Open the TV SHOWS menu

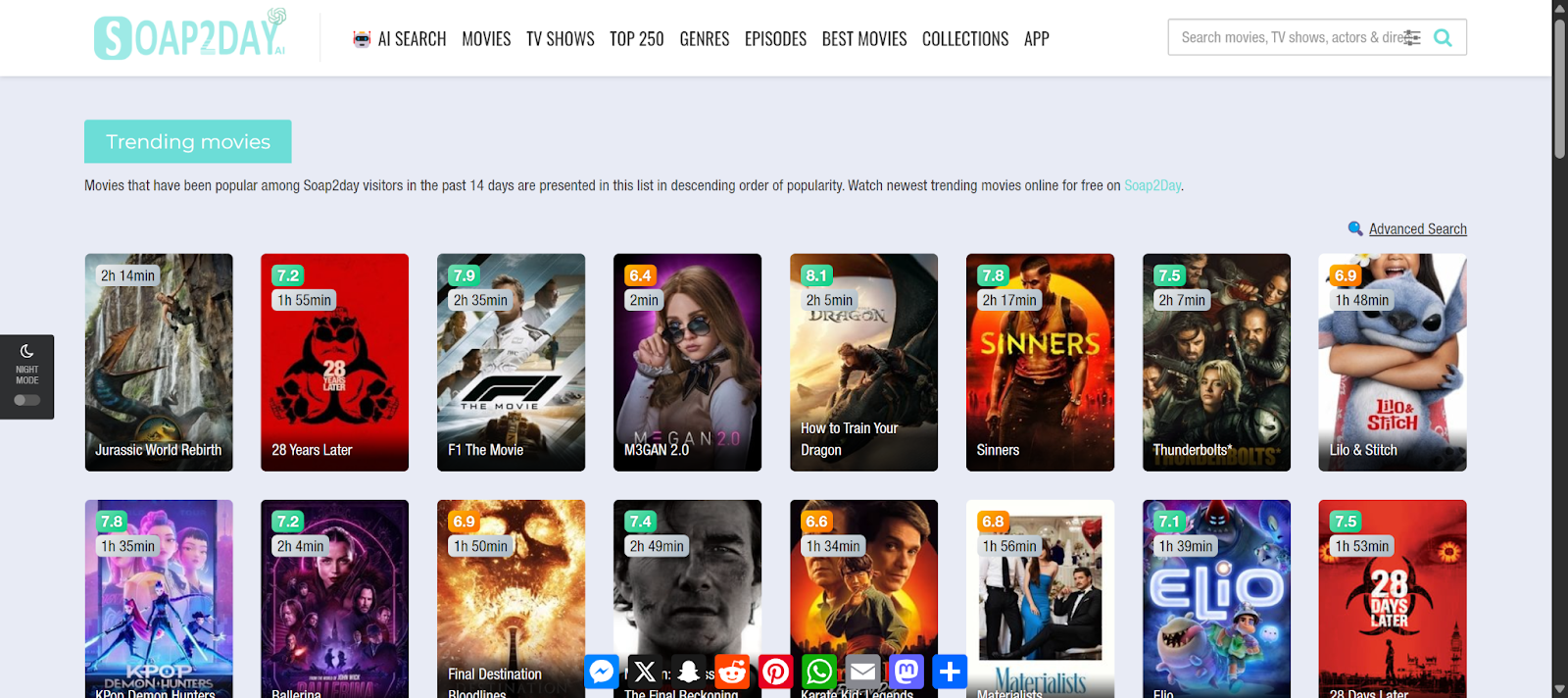click(561, 39)
